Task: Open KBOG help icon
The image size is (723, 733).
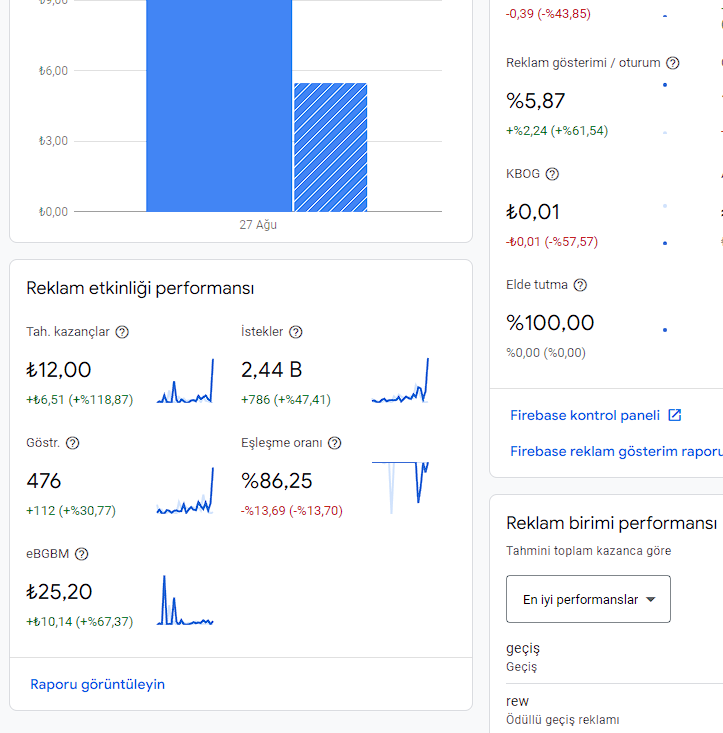Action: [x=552, y=174]
